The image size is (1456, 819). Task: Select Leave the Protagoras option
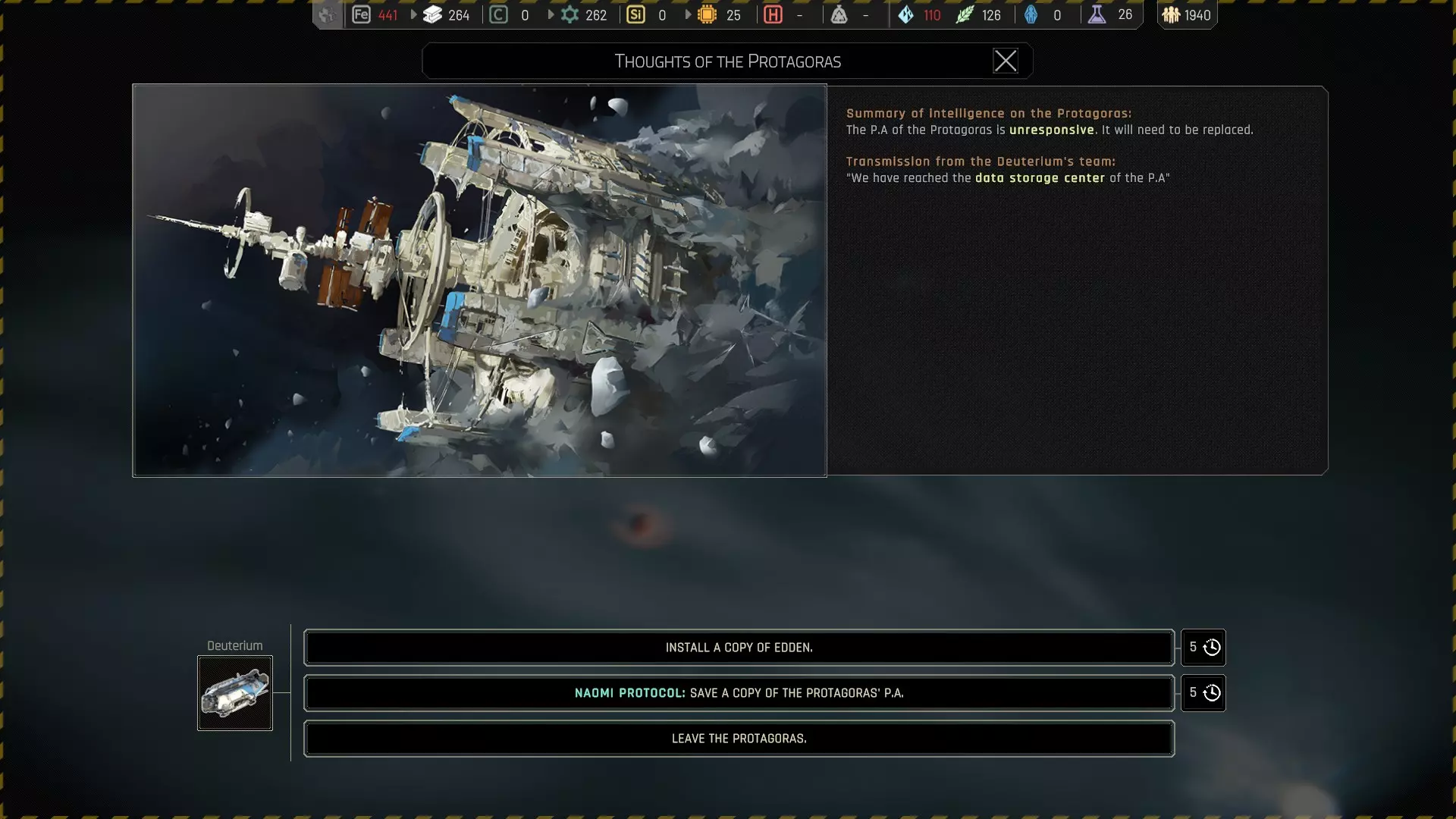pyautogui.click(x=739, y=739)
